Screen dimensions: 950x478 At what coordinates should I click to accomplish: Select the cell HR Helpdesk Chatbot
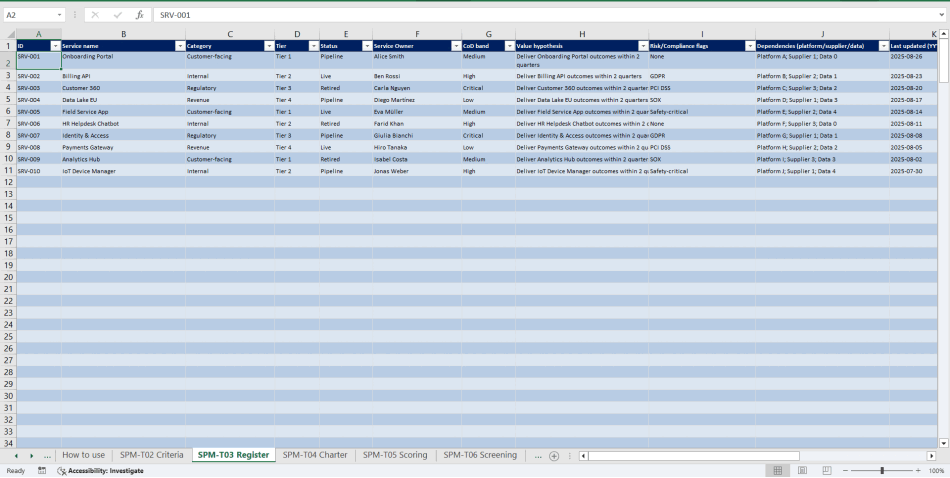tap(124, 124)
